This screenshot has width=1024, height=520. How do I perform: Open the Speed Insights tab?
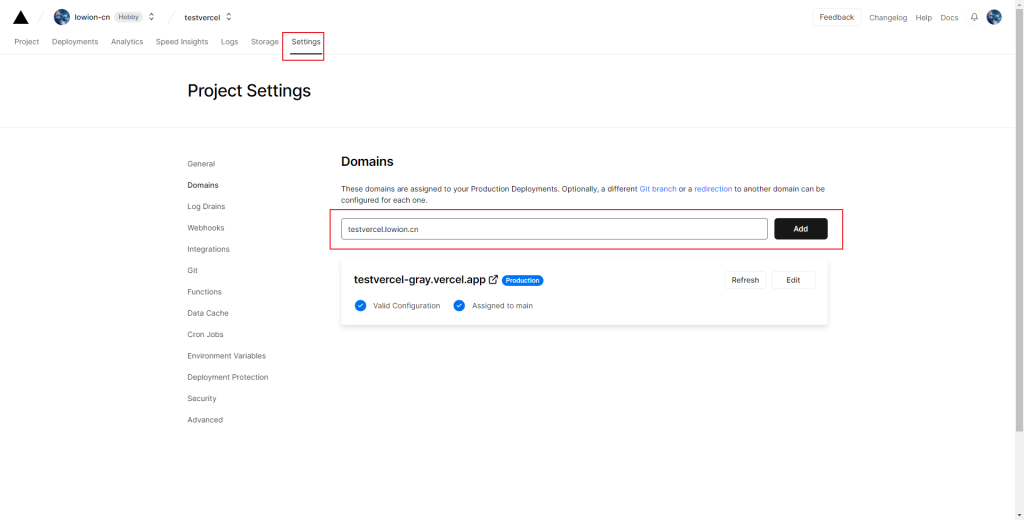click(182, 42)
